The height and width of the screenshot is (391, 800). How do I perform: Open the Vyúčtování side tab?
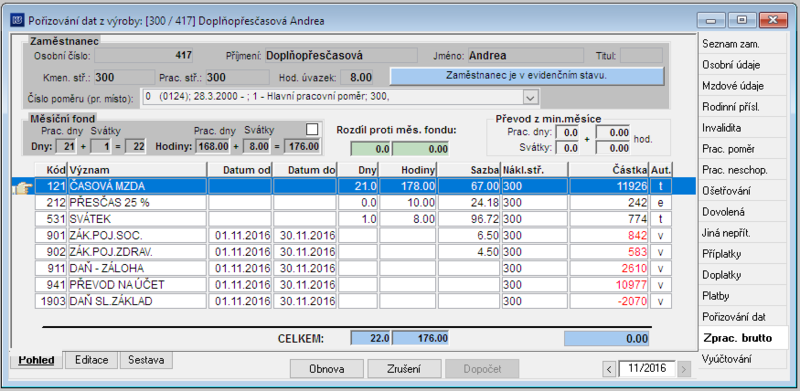(743, 359)
